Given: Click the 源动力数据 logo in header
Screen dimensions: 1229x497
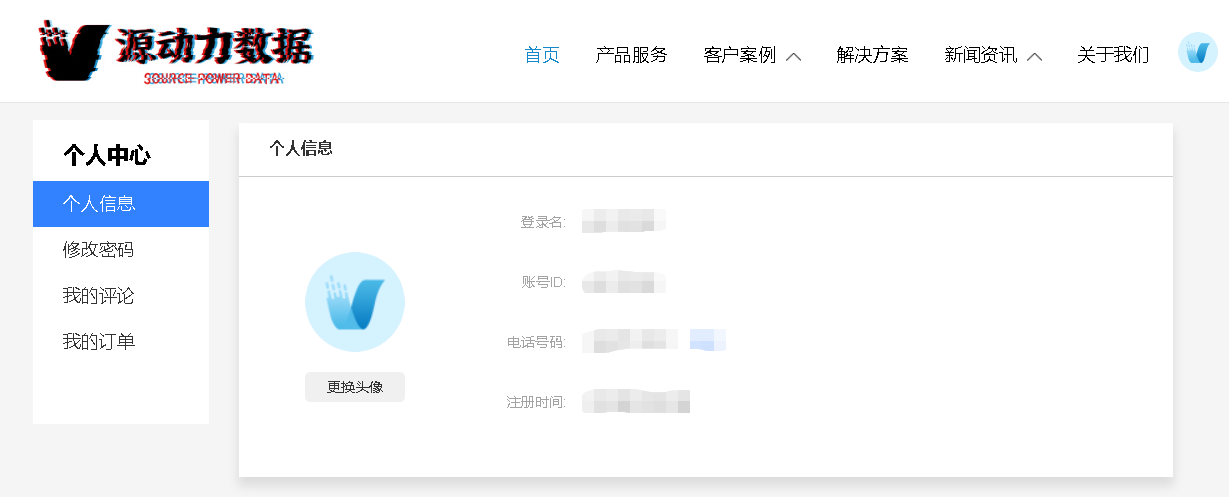Looking at the screenshot, I should click(175, 51).
